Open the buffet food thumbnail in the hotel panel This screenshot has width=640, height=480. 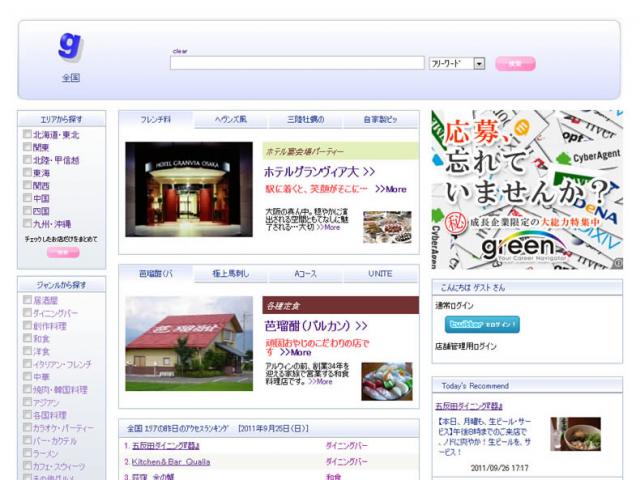point(387,227)
